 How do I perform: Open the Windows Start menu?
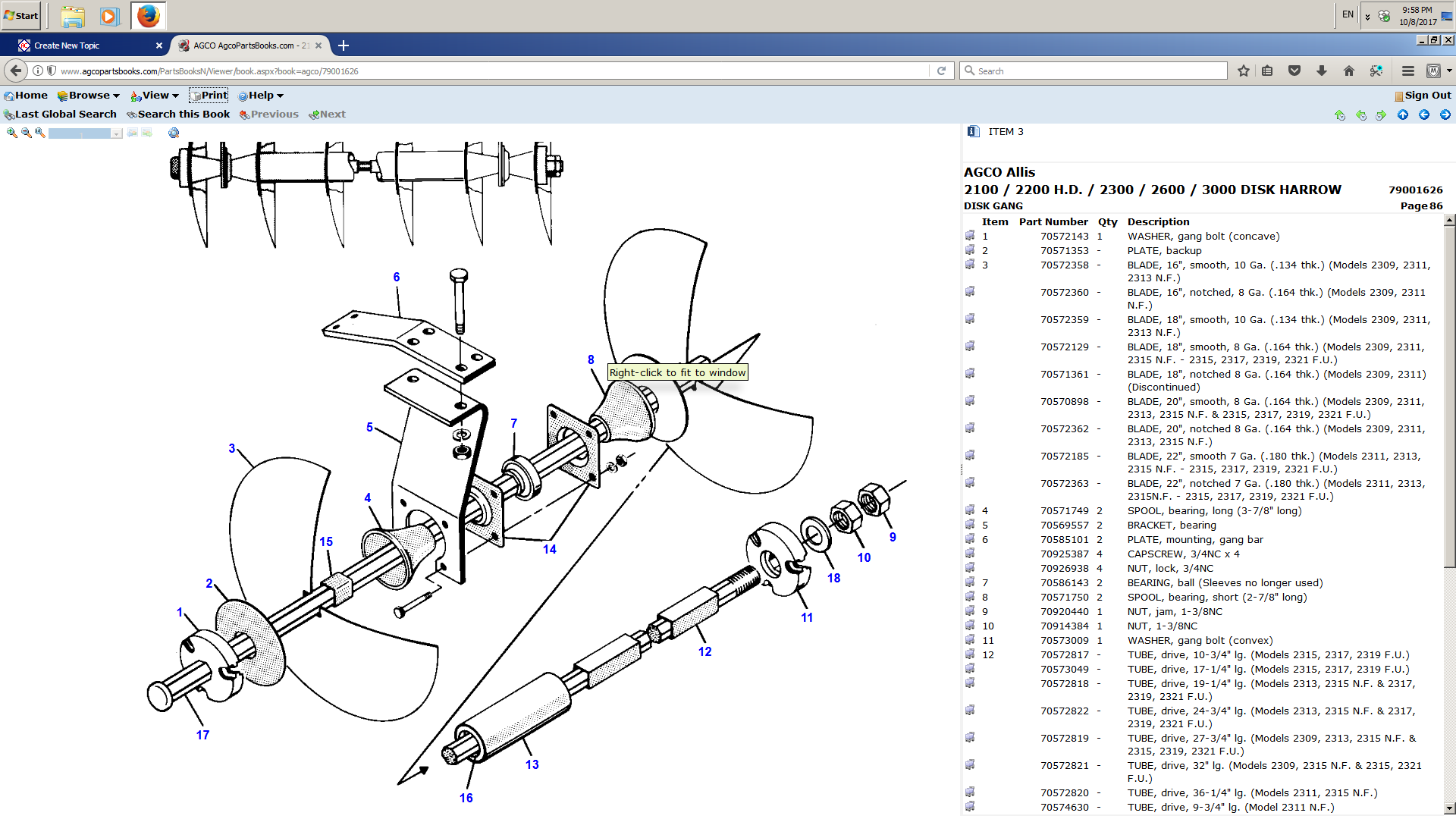point(21,15)
